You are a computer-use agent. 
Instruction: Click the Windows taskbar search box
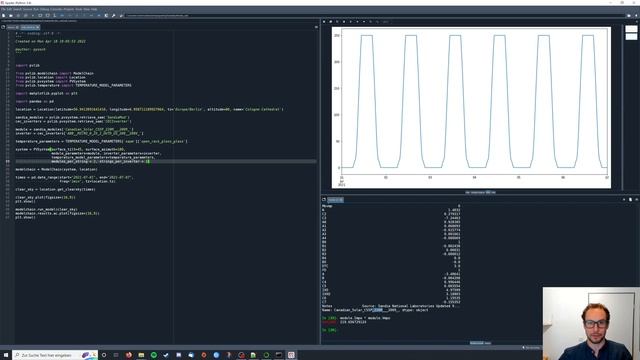pos(55,355)
